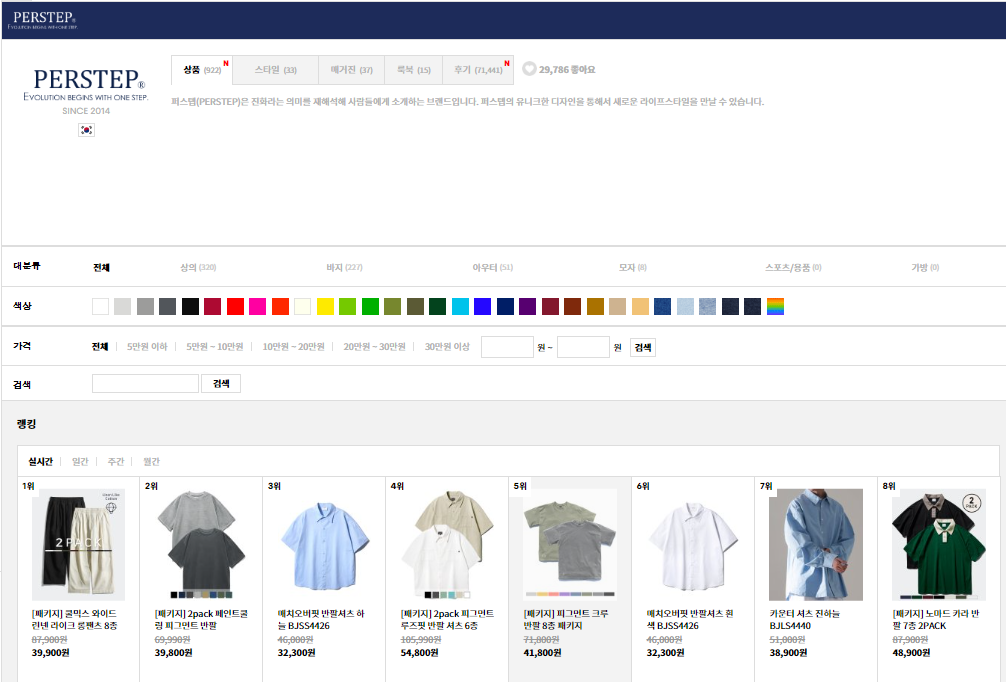Filter by category 모자 (8)
This screenshot has height=682, width=1006.
click(633, 268)
